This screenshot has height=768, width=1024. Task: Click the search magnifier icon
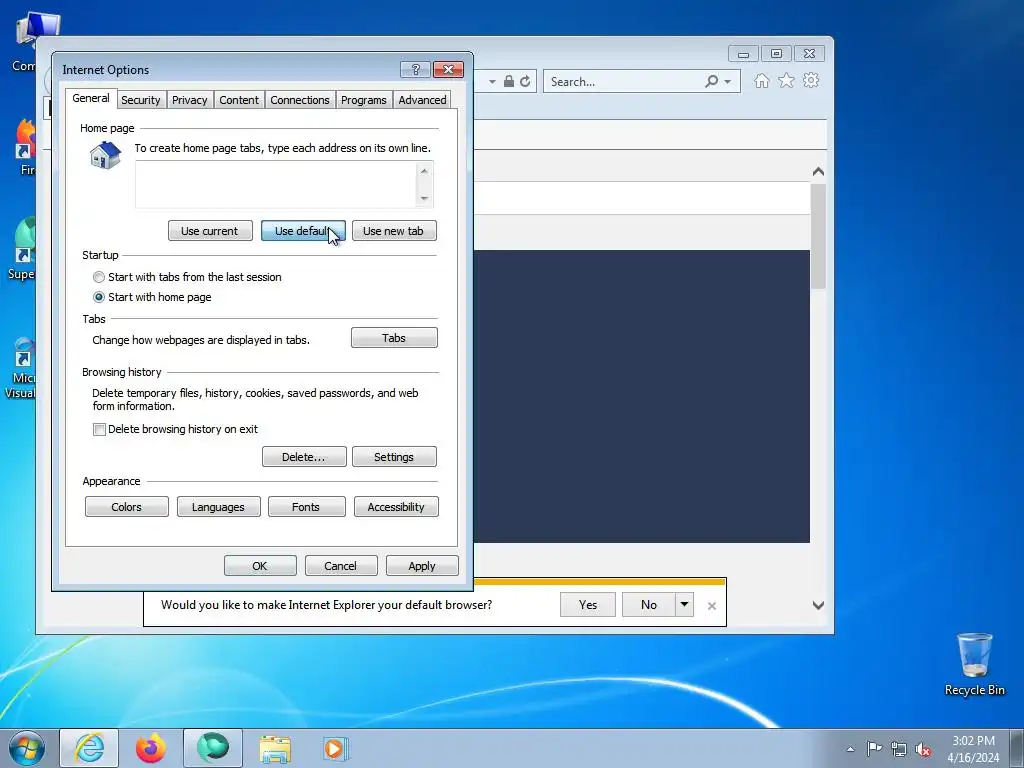click(x=712, y=82)
